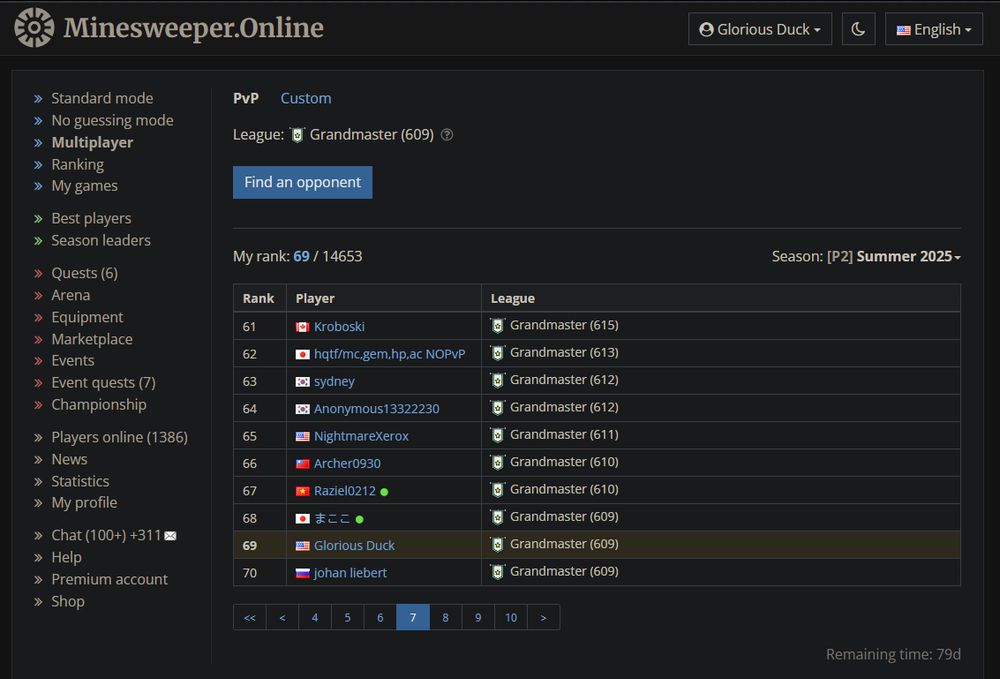Viewport: 1000px width, 679px height.
Task: Jump to first page with << button
Action: pyautogui.click(x=250, y=617)
